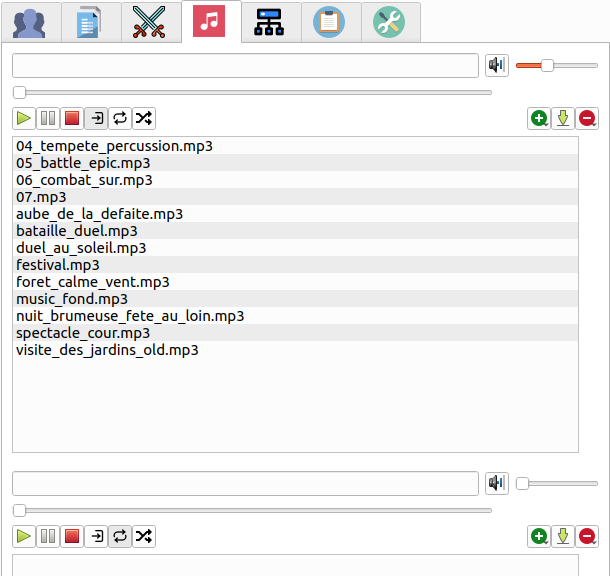The width and height of the screenshot is (610, 576).
Task: Add a song to the first playlist
Action: [539, 119]
